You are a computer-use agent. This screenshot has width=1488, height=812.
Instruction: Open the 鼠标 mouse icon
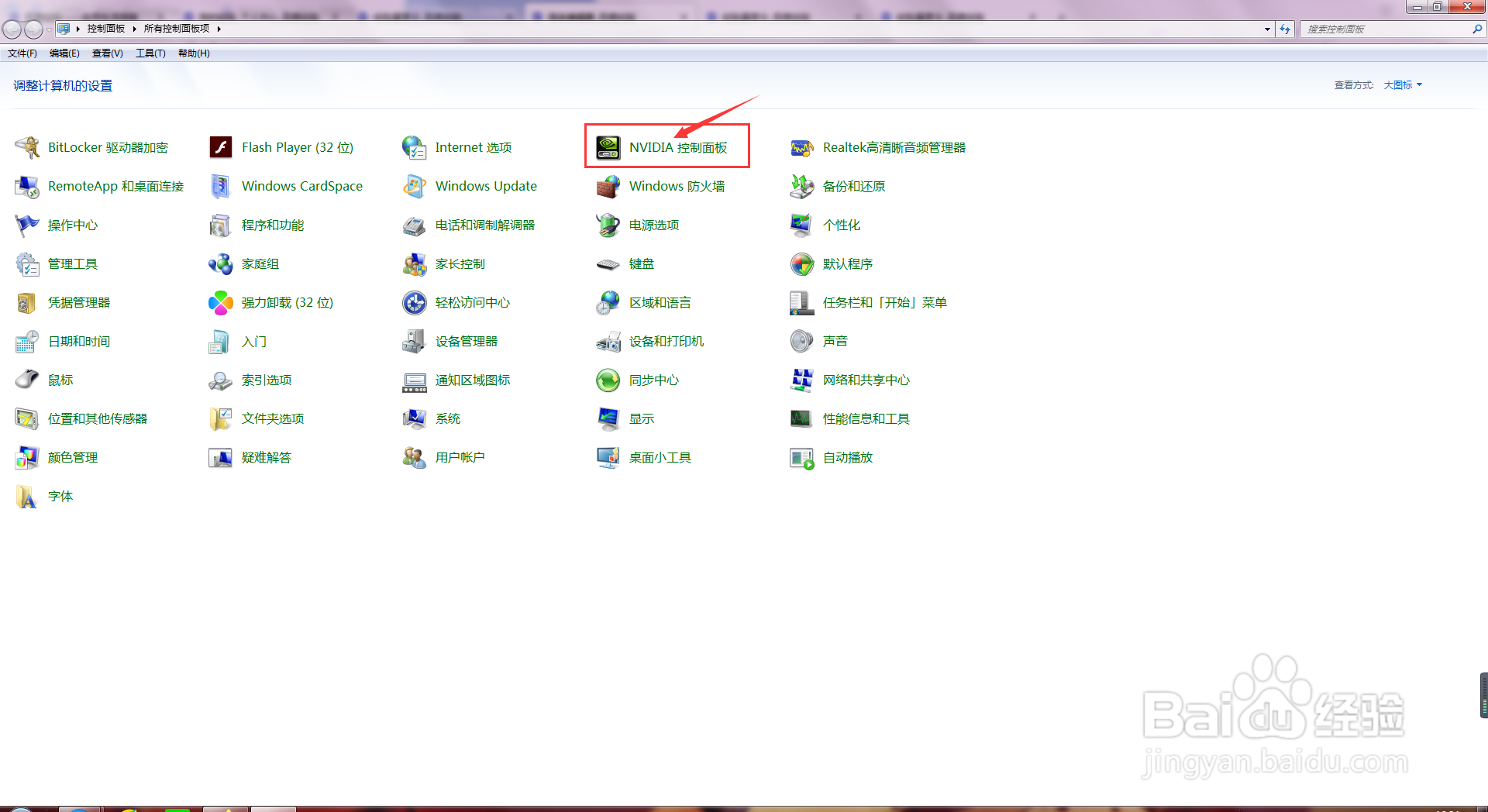point(27,380)
